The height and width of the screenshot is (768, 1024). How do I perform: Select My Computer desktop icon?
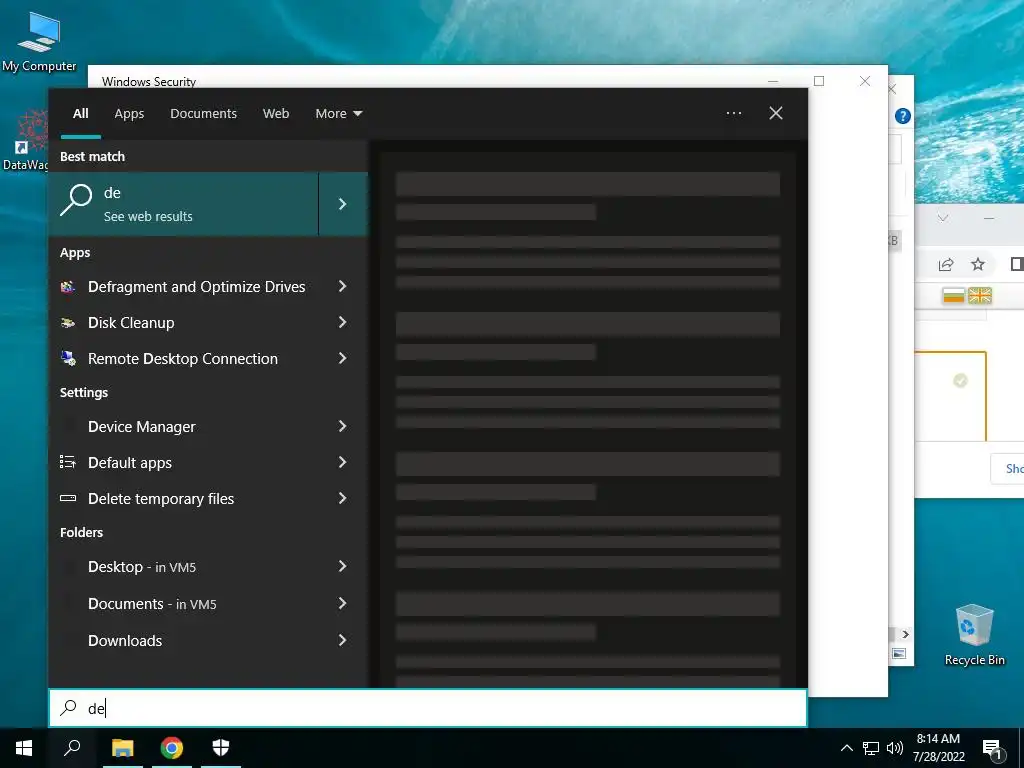(x=39, y=40)
